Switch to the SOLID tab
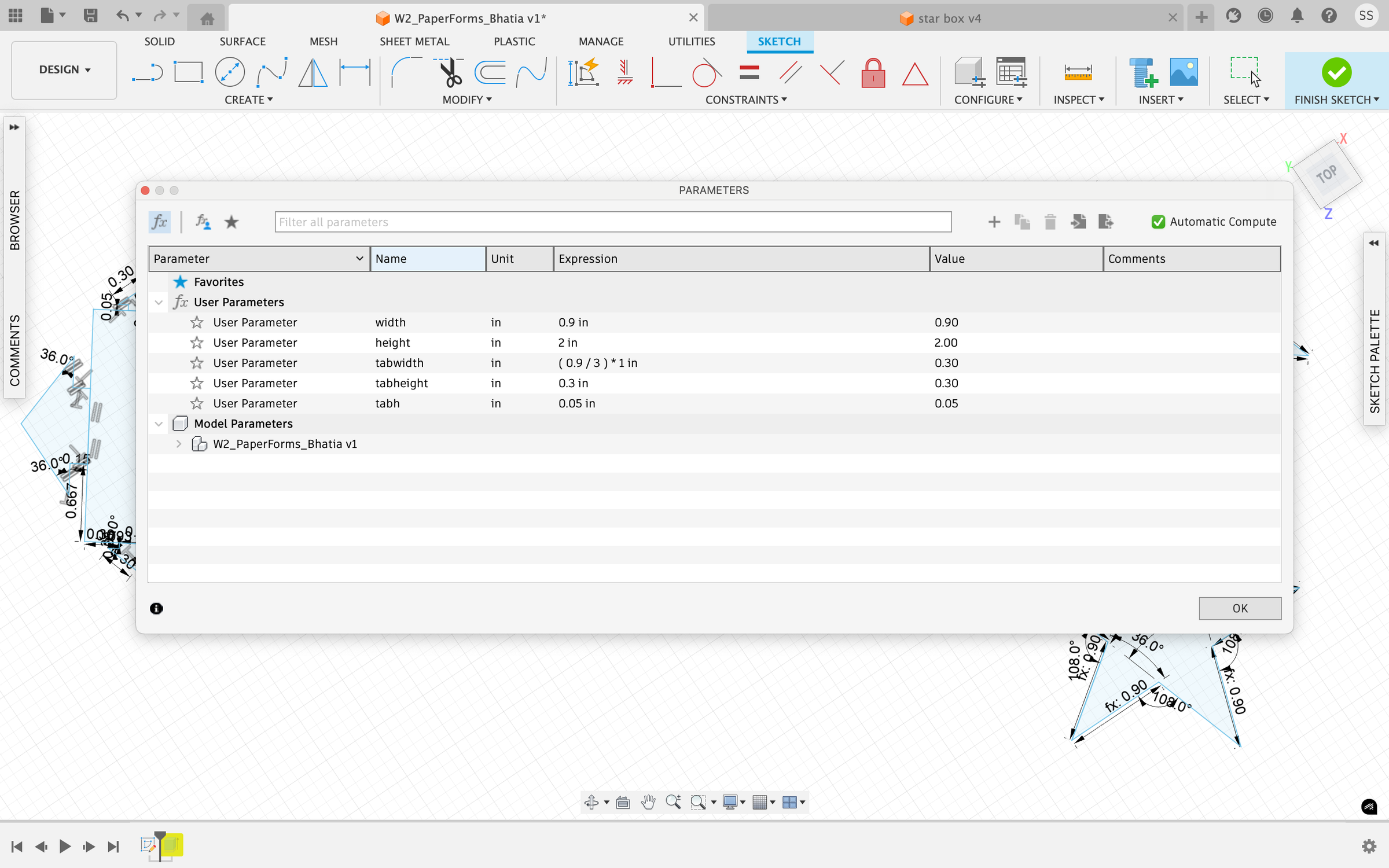The height and width of the screenshot is (868, 1389). click(159, 42)
